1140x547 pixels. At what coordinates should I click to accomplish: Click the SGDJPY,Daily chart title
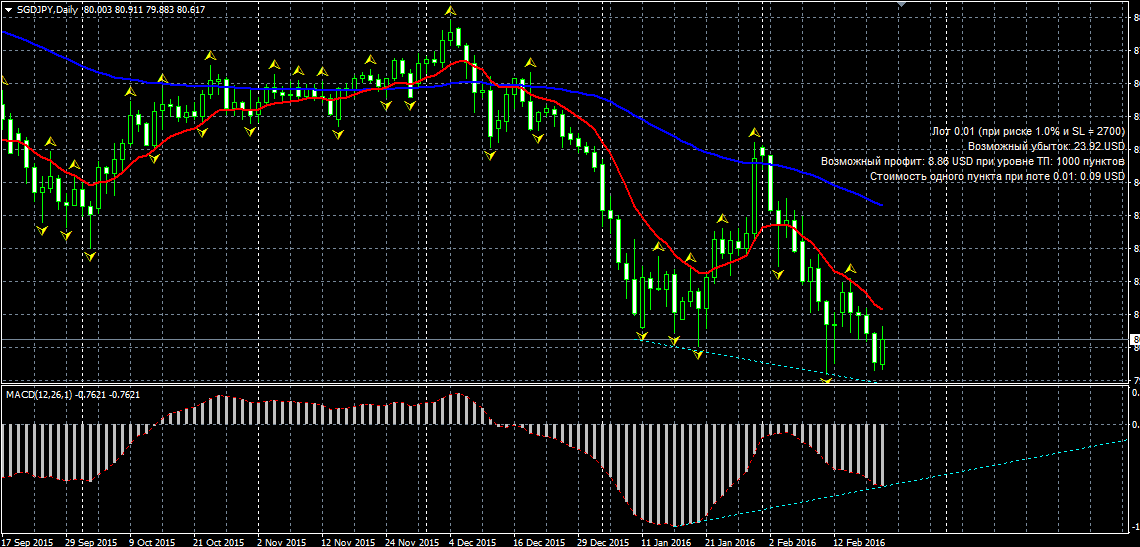[47, 7]
